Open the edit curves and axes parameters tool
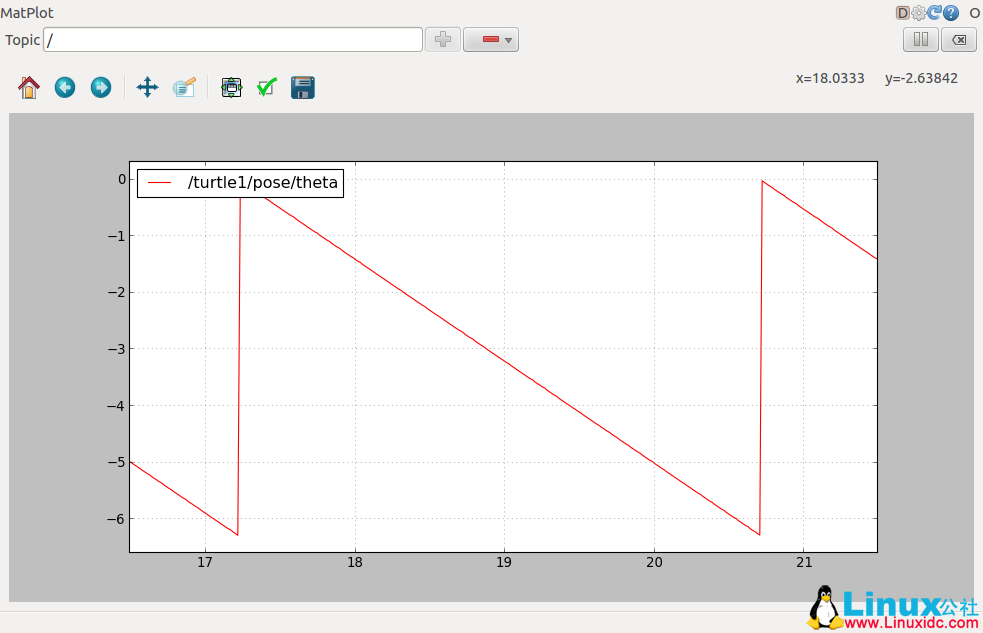This screenshot has width=983, height=633. (x=267, y=87)
